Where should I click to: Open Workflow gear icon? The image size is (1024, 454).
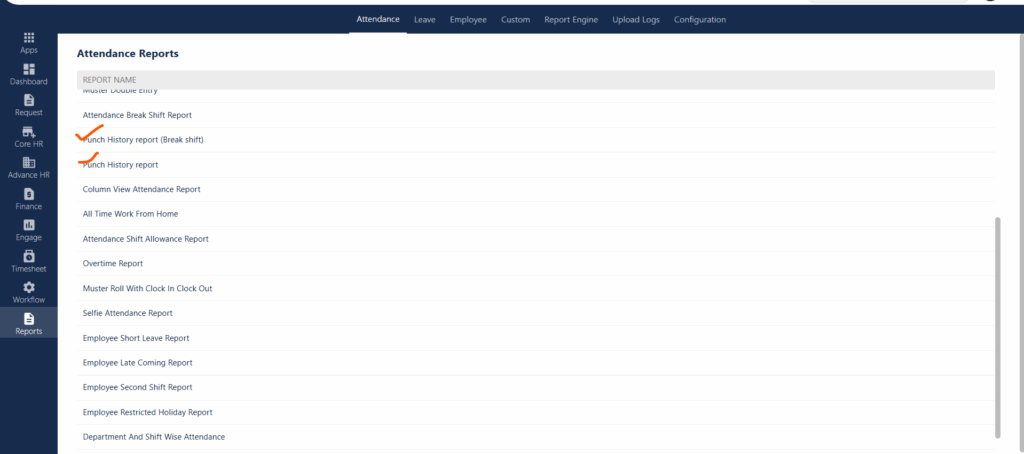(x=28, y=287)
